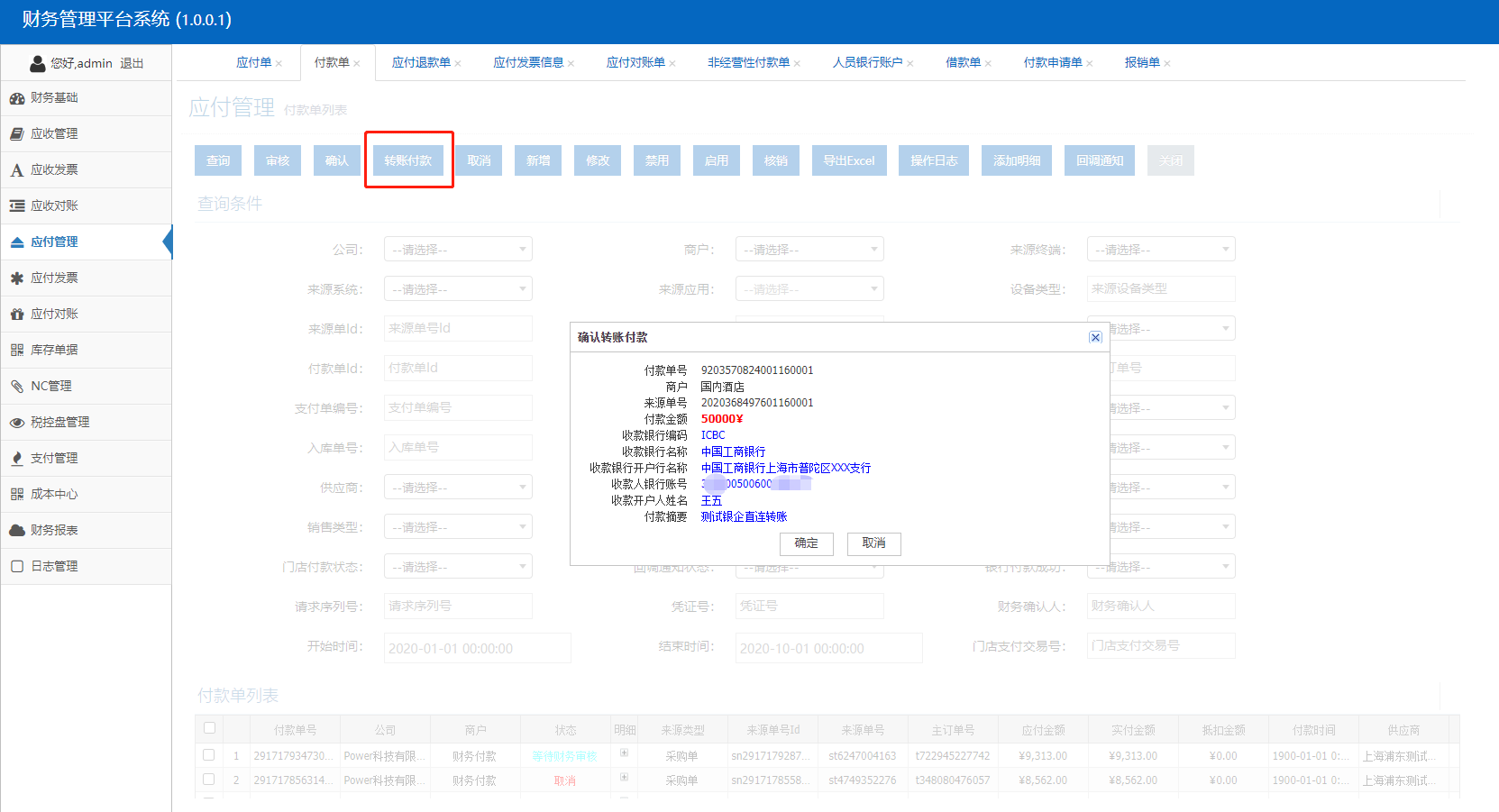This screenshot has height=812, width=1499.
Task: Toggle the select-all checkbox in table header
Action: 210,728
